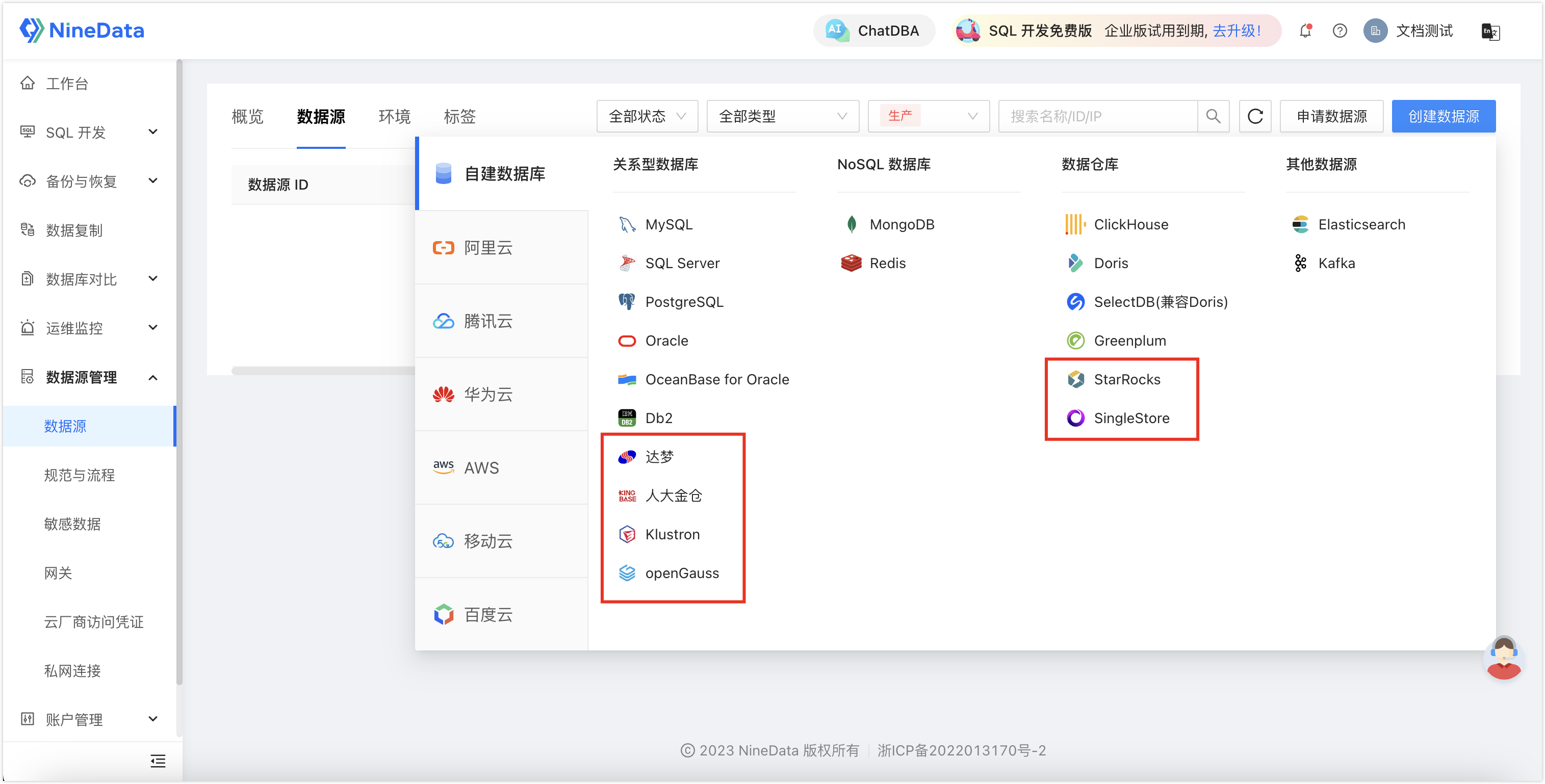Open the 文档测试 account menu
The image size is (1545, 784).
1408,31
